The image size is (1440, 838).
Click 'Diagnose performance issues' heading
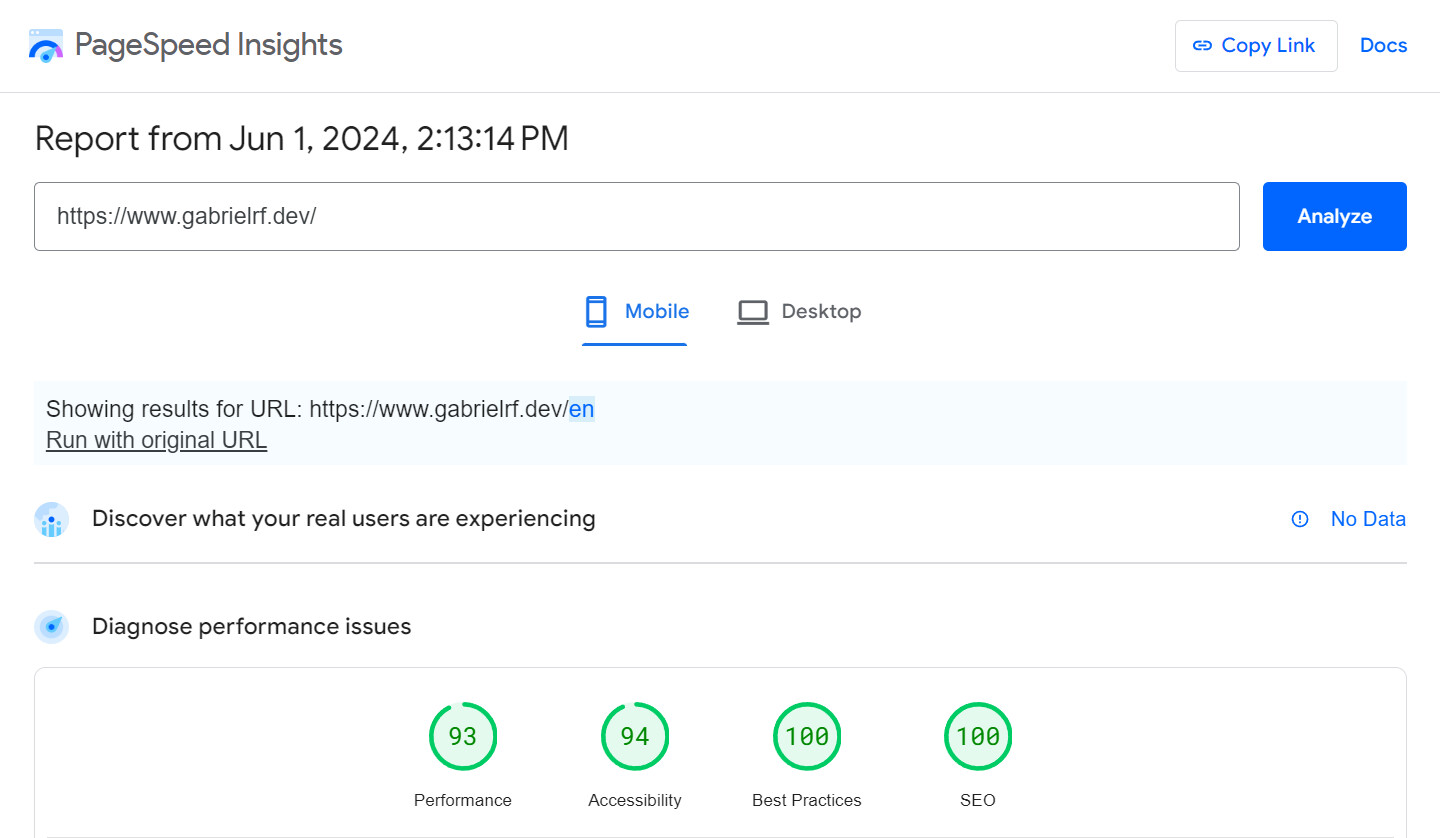(x=252, y=627)
